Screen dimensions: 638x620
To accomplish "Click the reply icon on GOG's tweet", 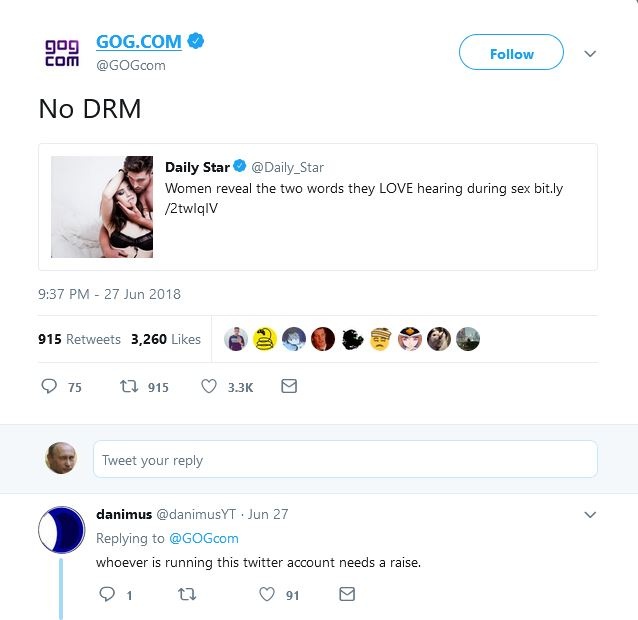I will [49, 387].
